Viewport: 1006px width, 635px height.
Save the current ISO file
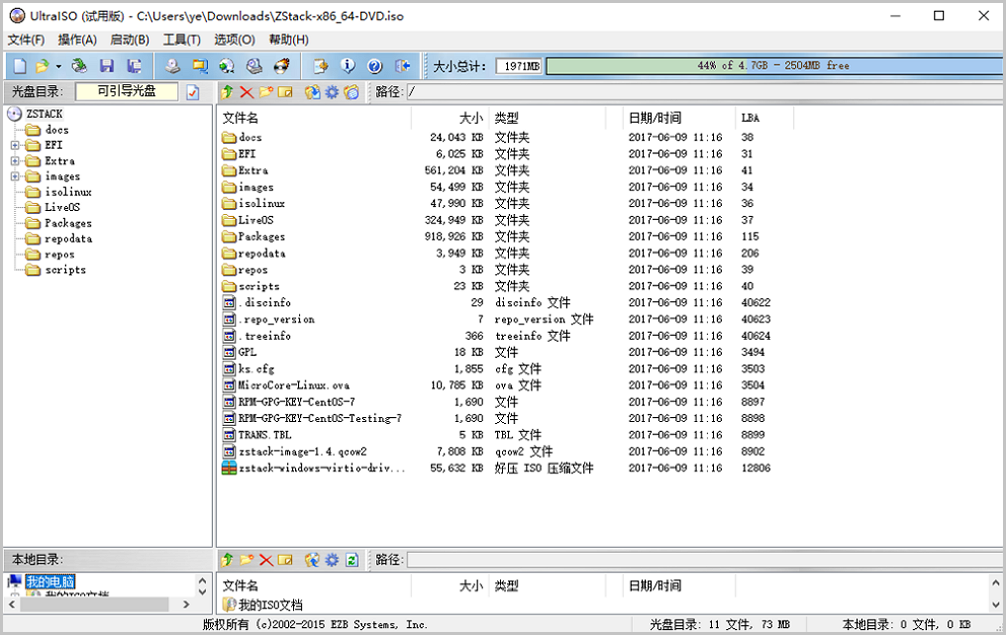click(106, 65)
